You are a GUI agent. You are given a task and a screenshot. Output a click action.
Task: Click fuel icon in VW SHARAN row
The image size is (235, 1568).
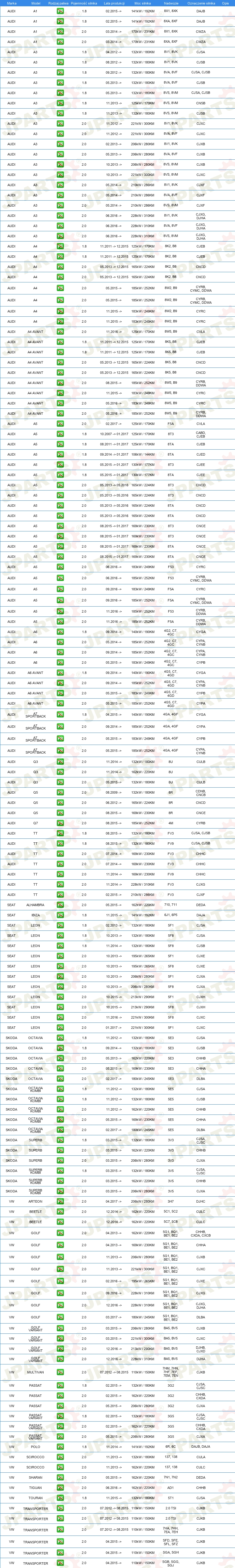pyautogui.click(x=60, y=1477)
